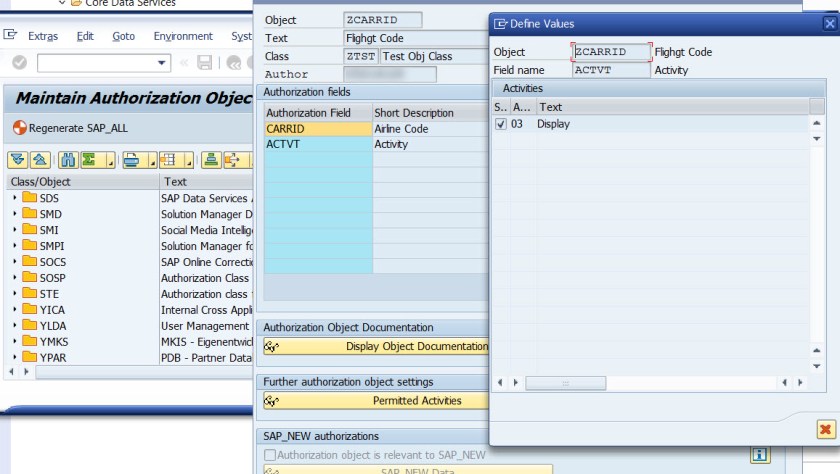Viewport: 840px width, 474px height.
Task: Open the Environment menu
Action: (183, 36)
